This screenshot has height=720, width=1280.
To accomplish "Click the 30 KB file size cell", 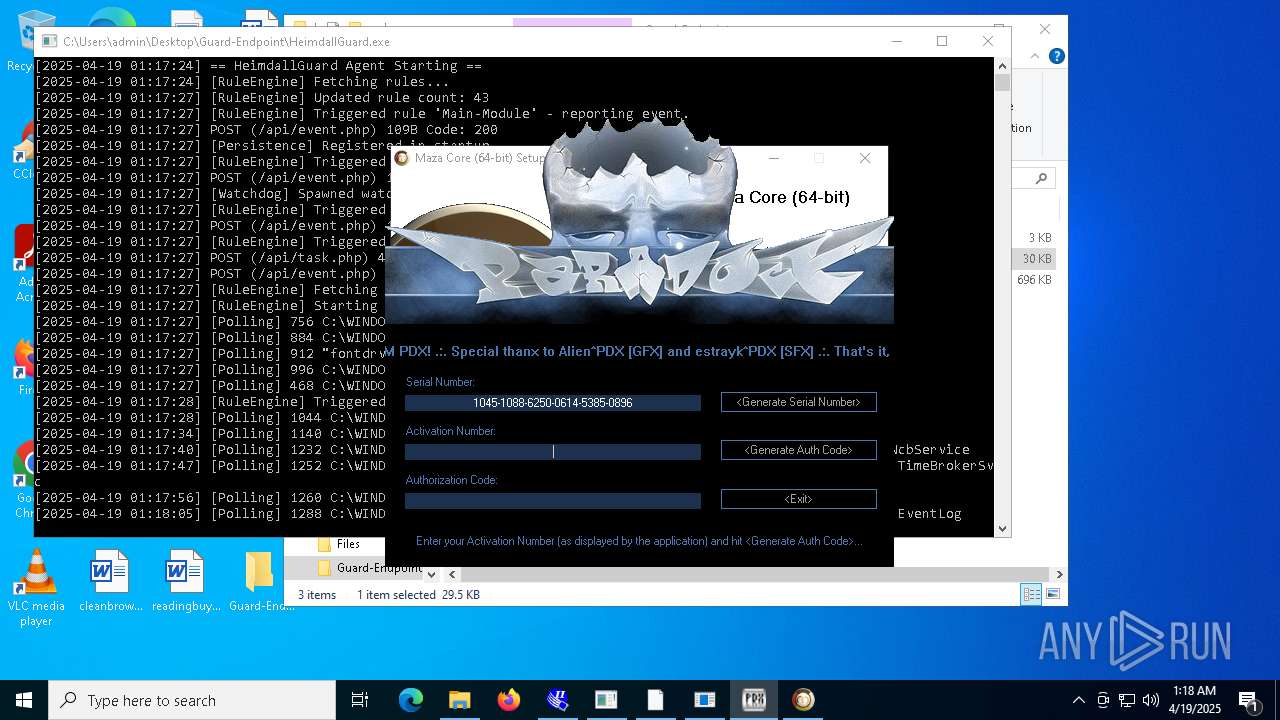I will tap(1036, 259).
